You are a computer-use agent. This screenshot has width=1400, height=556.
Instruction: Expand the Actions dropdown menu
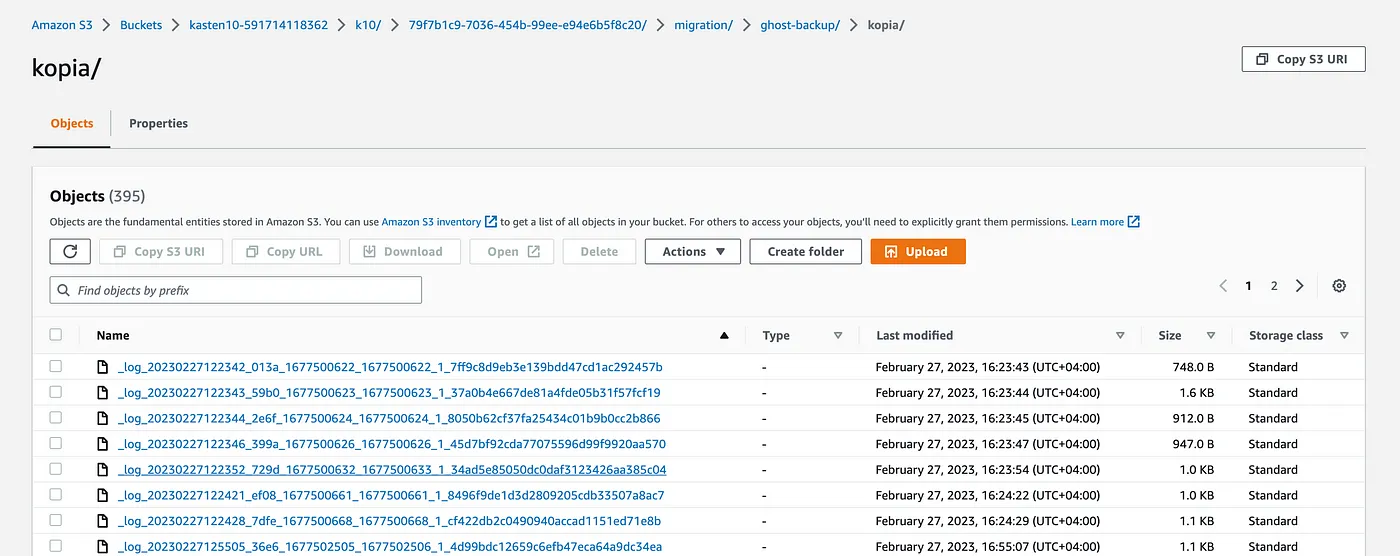tap(693, 252)
